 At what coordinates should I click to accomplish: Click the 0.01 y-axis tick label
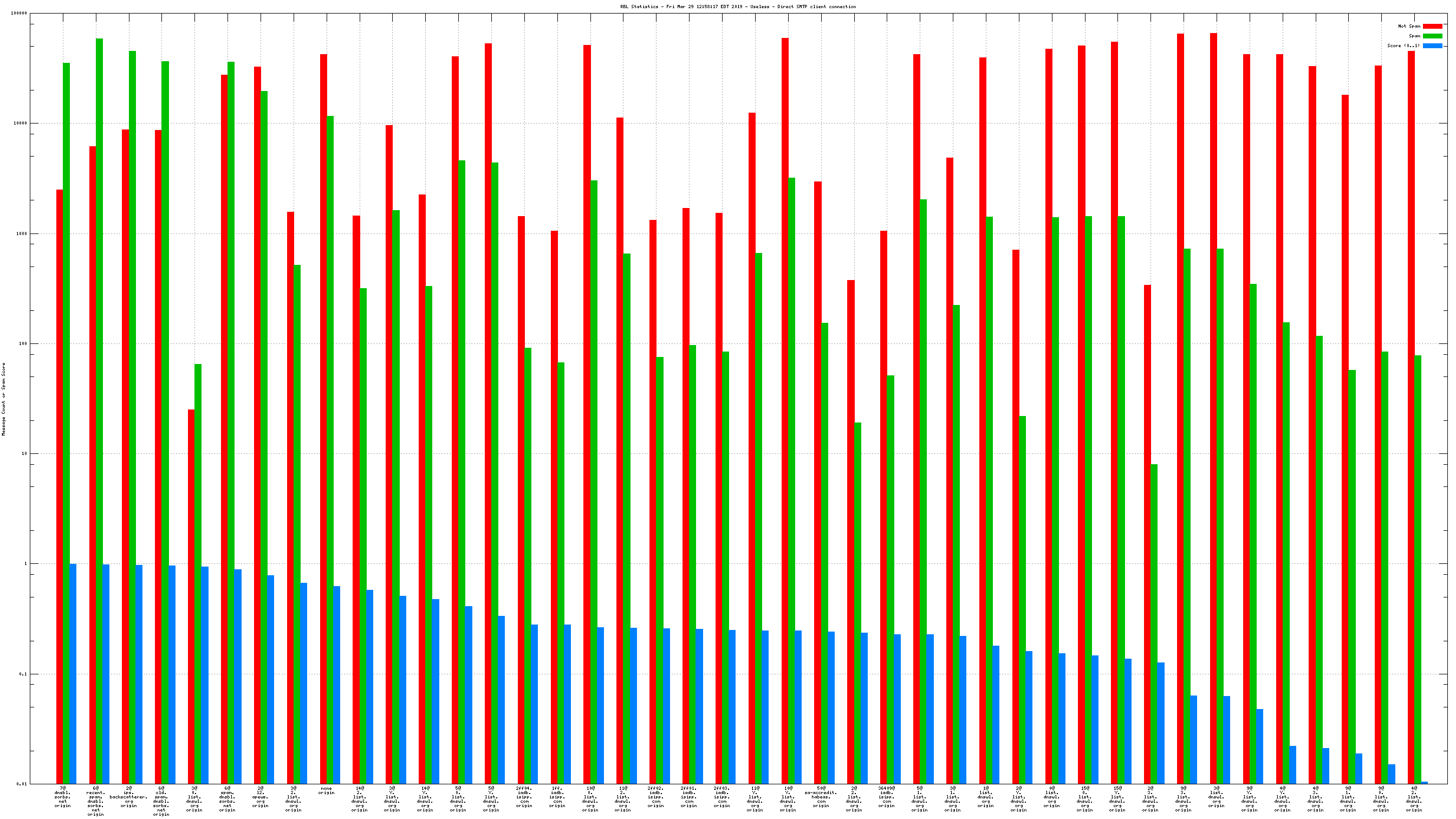22,784
